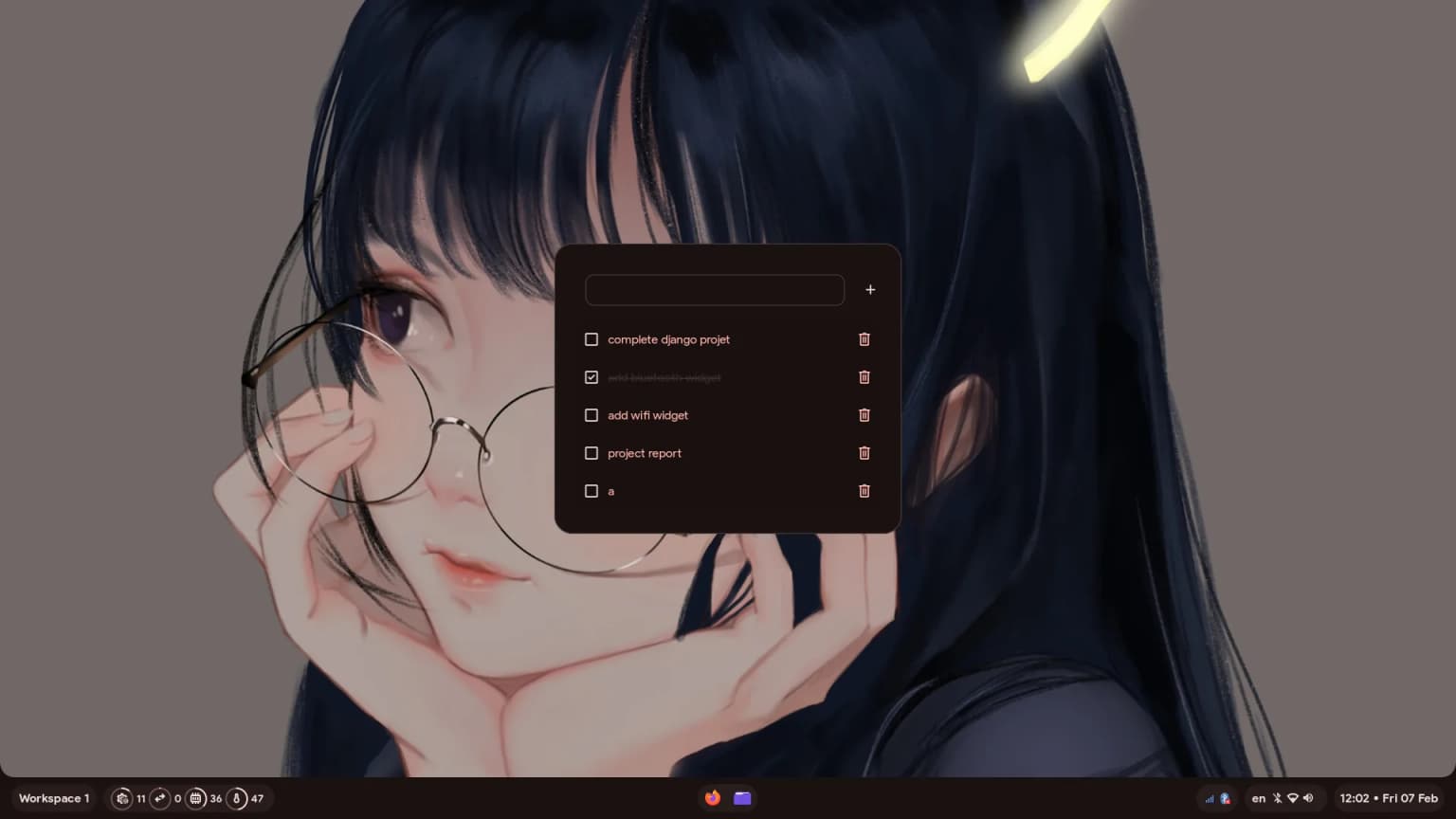Click the temperature value "47"

(x=257, y=798)
